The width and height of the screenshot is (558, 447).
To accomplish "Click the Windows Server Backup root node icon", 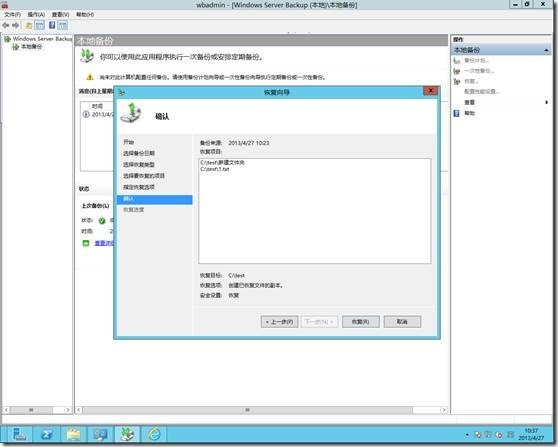I will click(x=7, y=39).
